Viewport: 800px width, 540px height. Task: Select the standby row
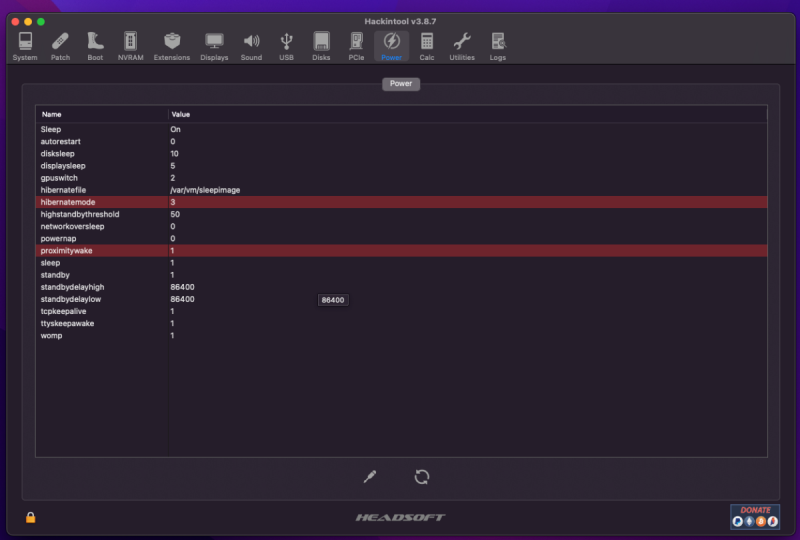pos(402,275)
